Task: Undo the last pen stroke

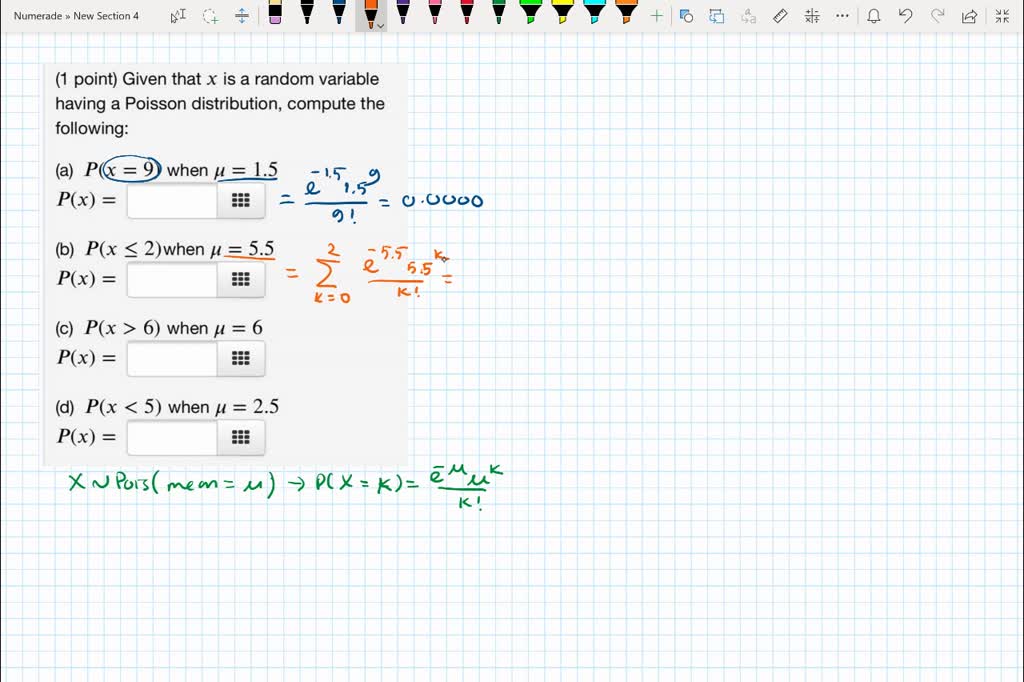Action: tap(907, 16)
